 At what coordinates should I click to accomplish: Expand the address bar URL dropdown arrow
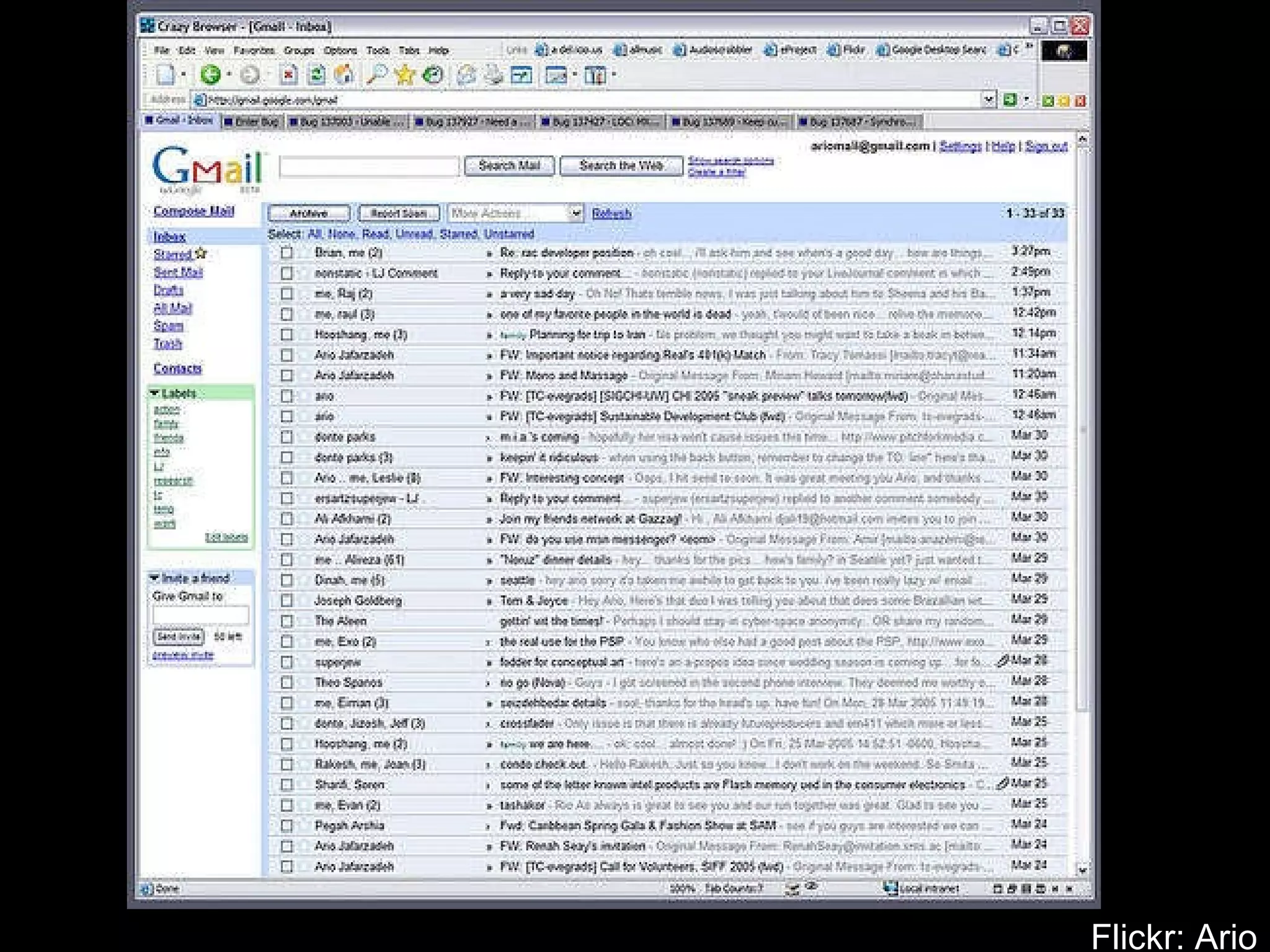pyautogui.click(x=988, y=99)
